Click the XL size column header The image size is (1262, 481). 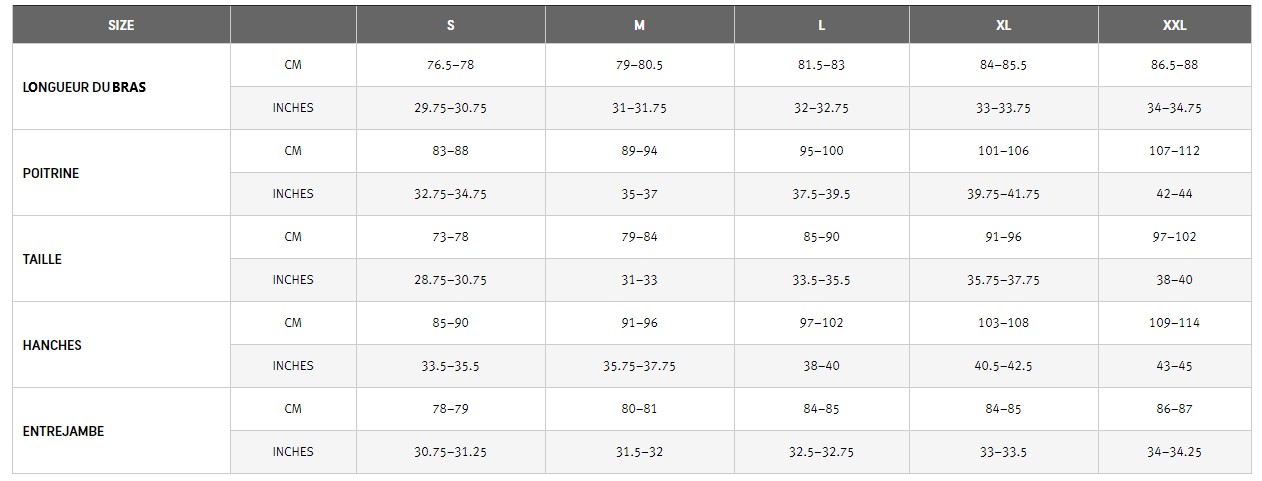tap(1003, 26)
